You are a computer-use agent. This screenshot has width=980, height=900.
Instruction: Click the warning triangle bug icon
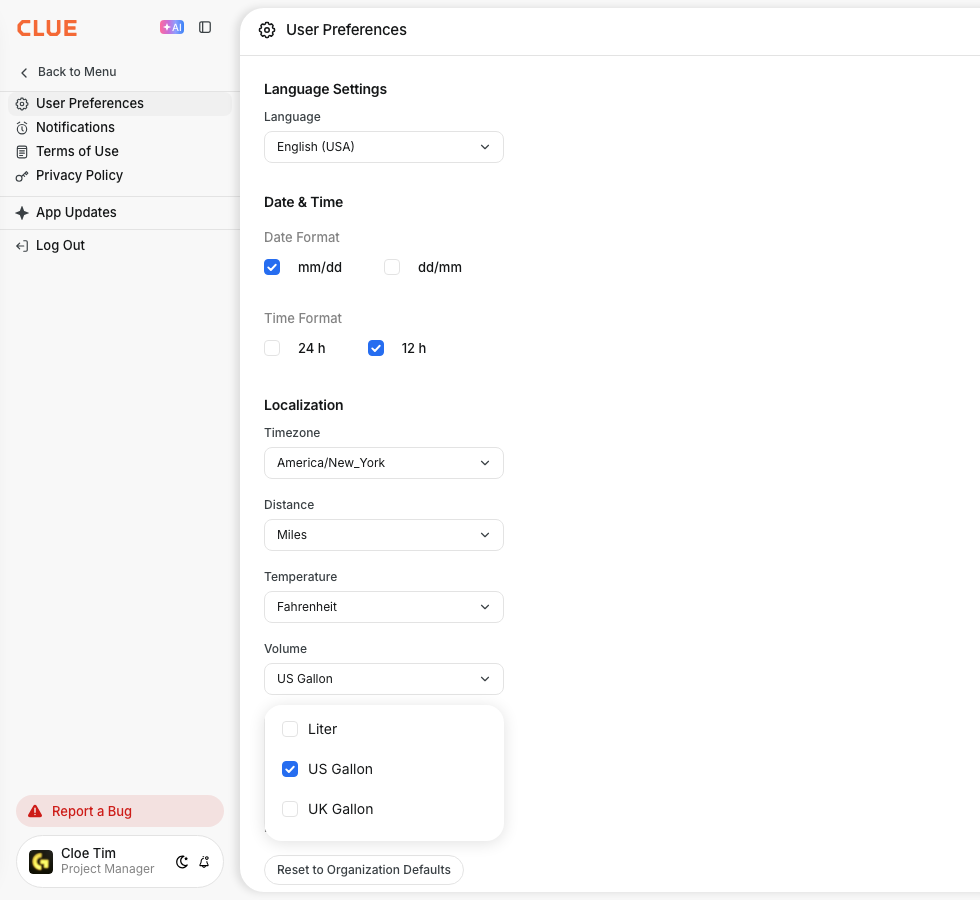pos(35,811)
